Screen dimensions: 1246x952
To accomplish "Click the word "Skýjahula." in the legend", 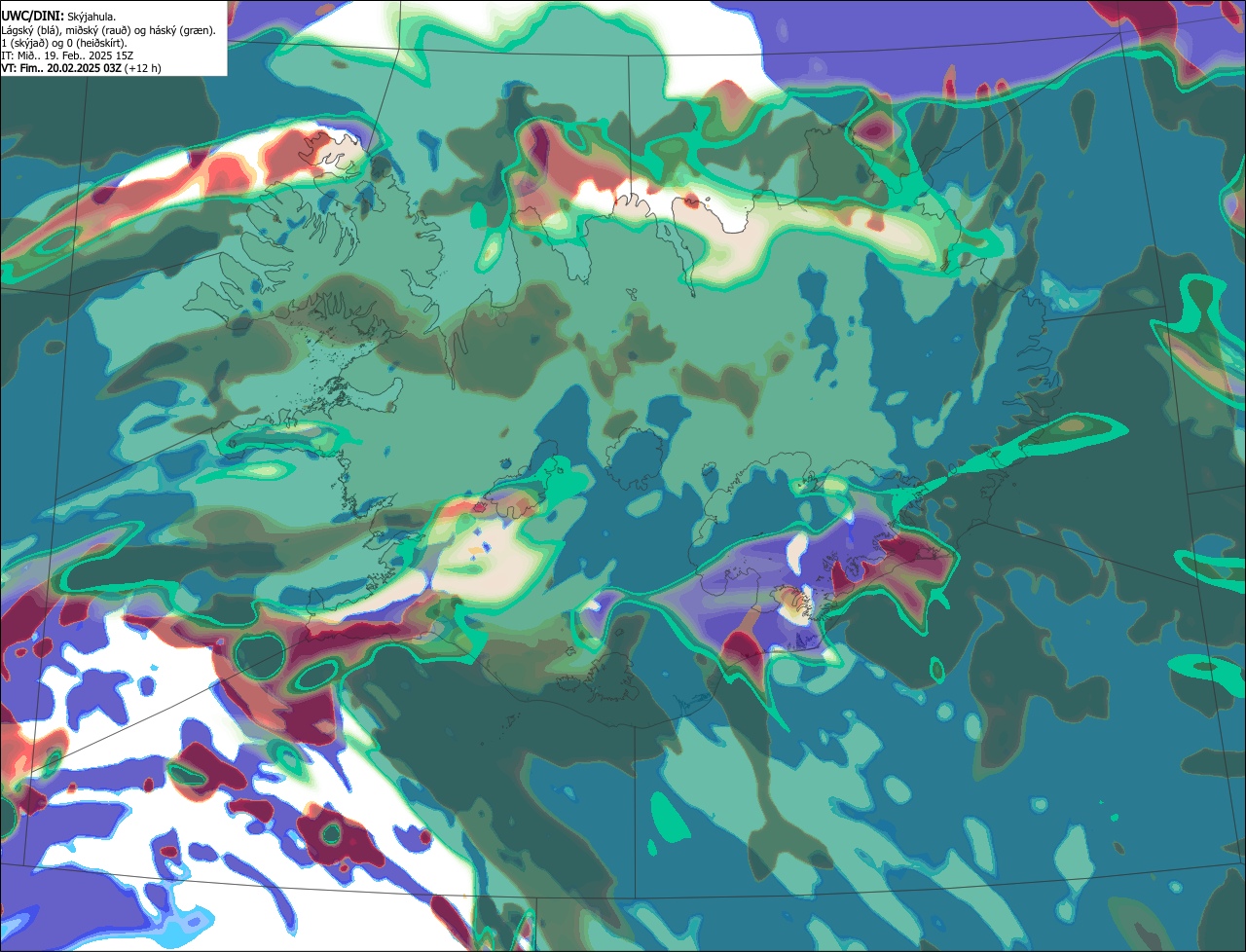I will pos(92,18).
